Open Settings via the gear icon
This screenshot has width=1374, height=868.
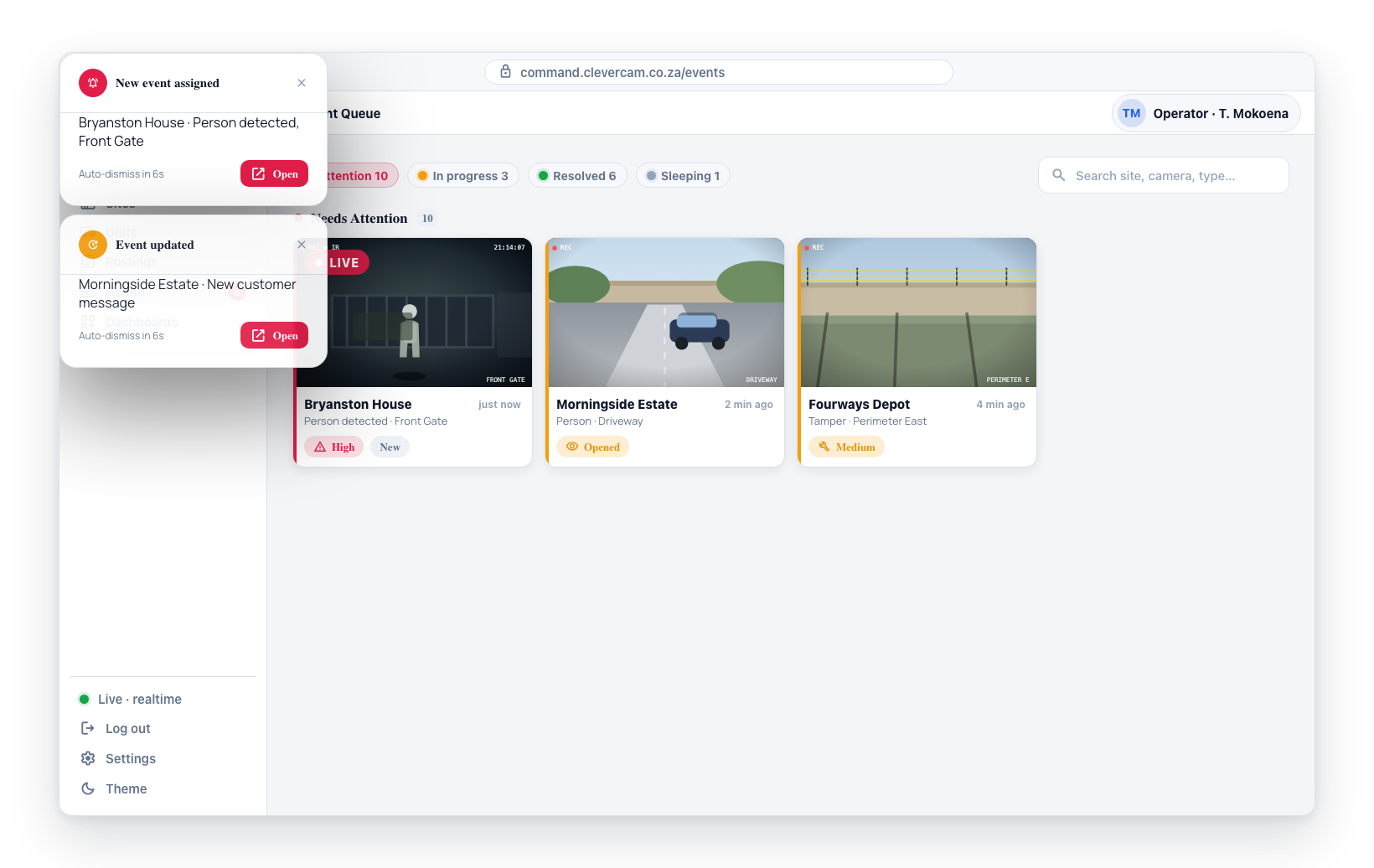click(88, 758)
